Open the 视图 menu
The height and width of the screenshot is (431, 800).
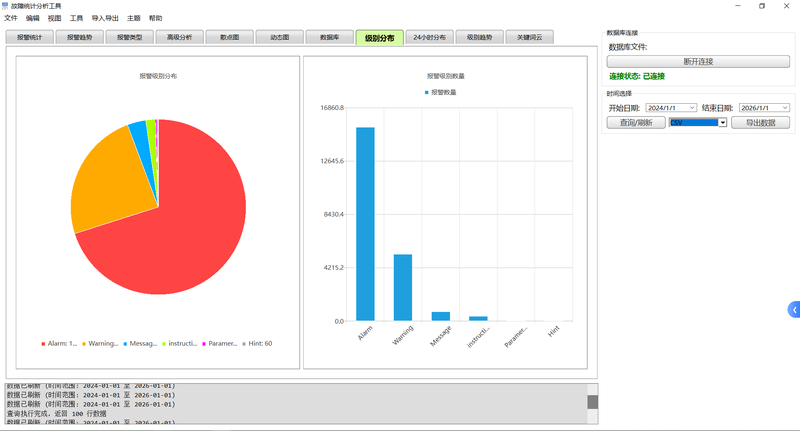click(55, 18)
